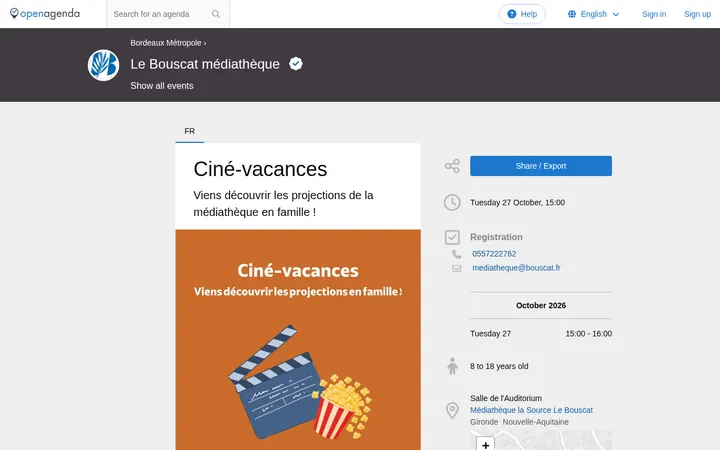
Task: Click the search magnifier icon
Action: [216, 14]
